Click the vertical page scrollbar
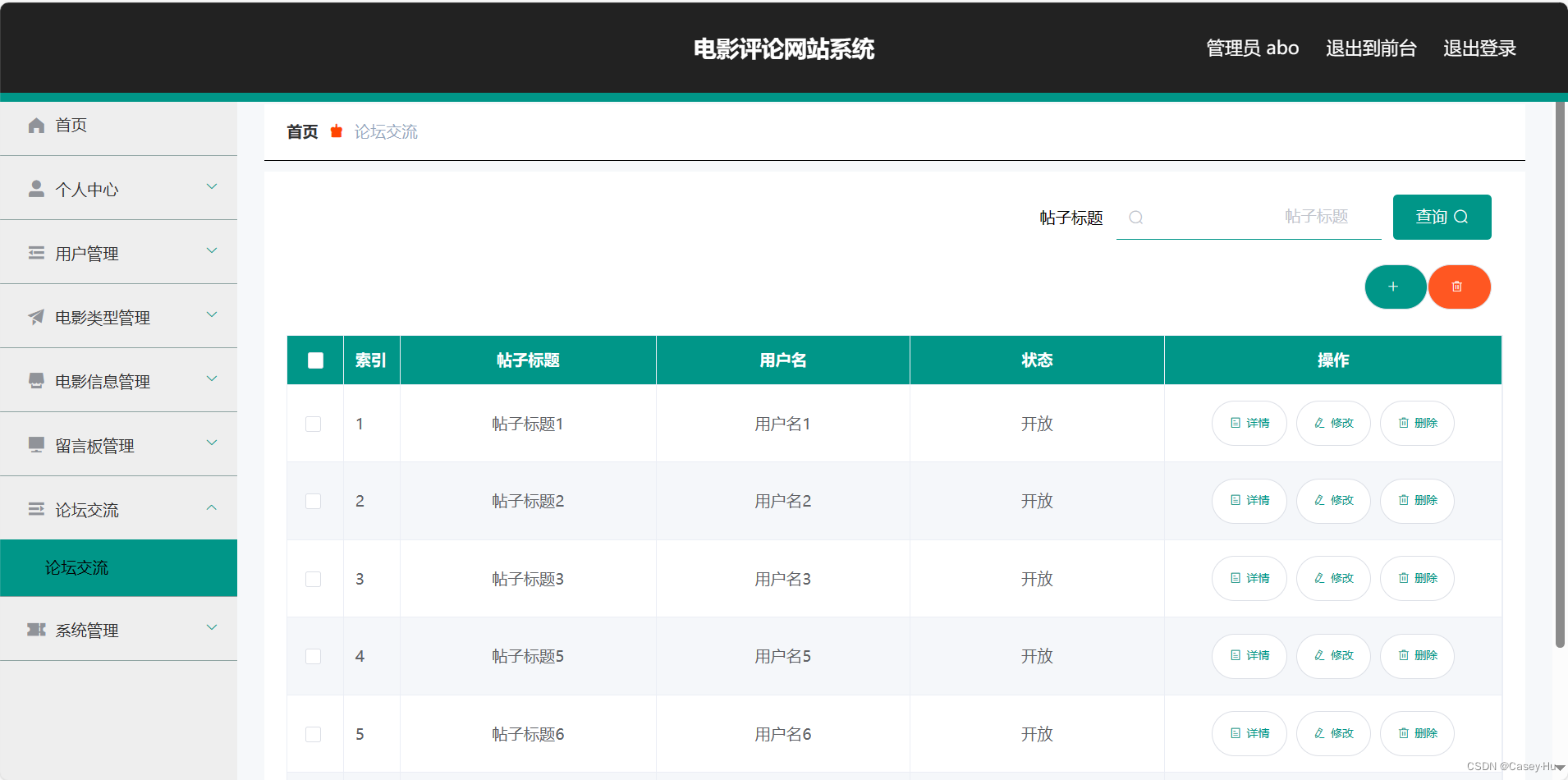This screenshot has width=1568, height=780. pyautogui.click(x=1560, y=374)
